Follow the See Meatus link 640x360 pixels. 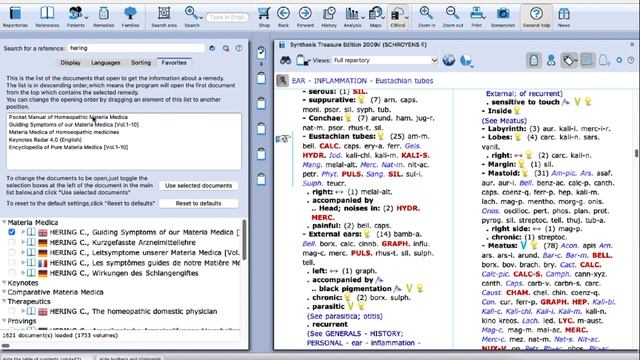(504, 121)
